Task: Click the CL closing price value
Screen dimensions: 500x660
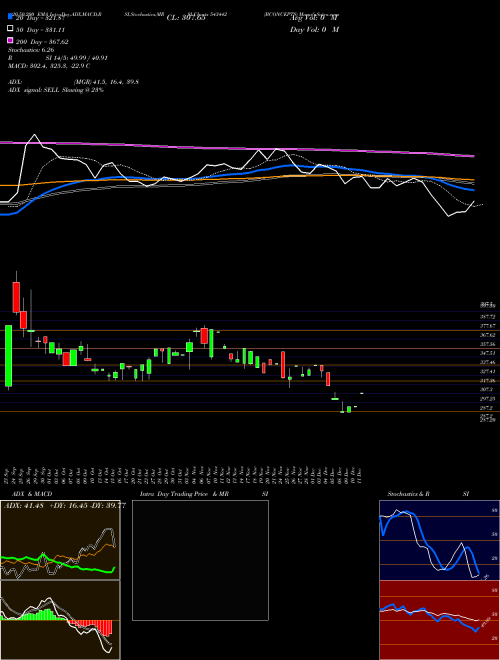Action: tap(186, 17)
